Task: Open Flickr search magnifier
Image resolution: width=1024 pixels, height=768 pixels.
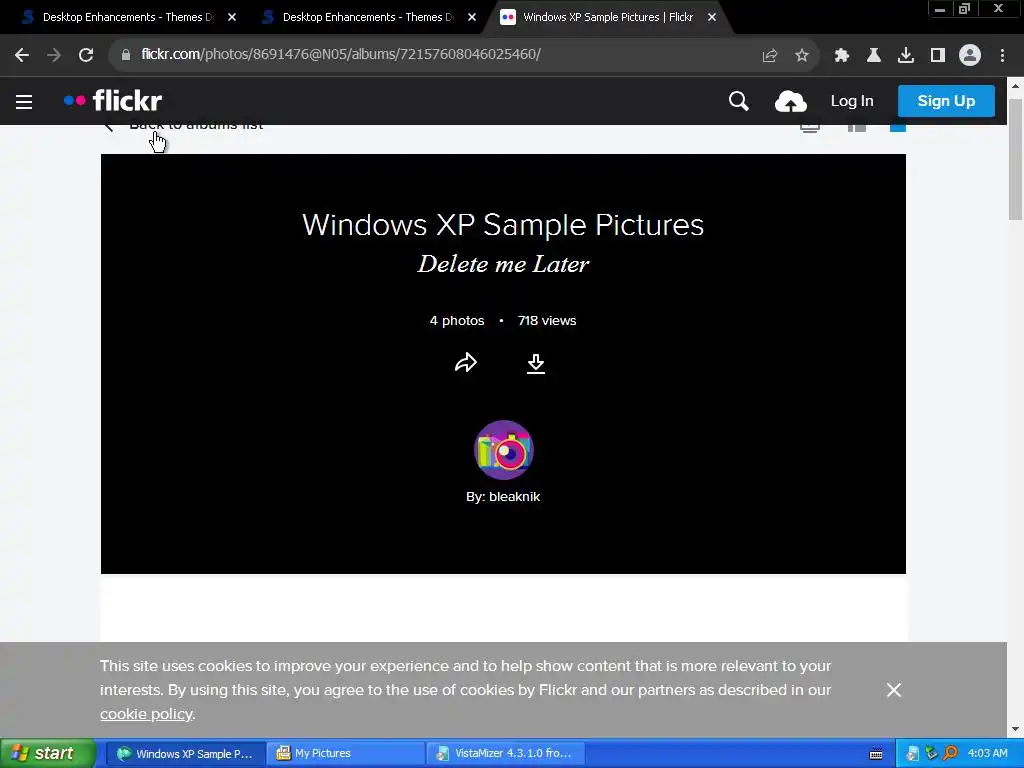Action: (x=739, y=101)
